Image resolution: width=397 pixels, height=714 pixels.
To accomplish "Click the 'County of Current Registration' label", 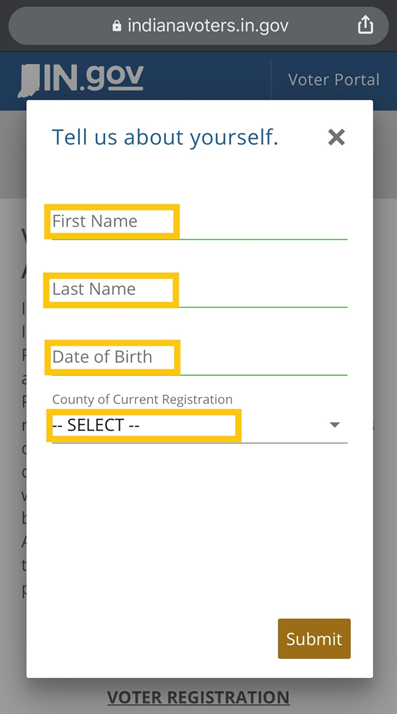I will pyautogui.click(x=142, y=399).
